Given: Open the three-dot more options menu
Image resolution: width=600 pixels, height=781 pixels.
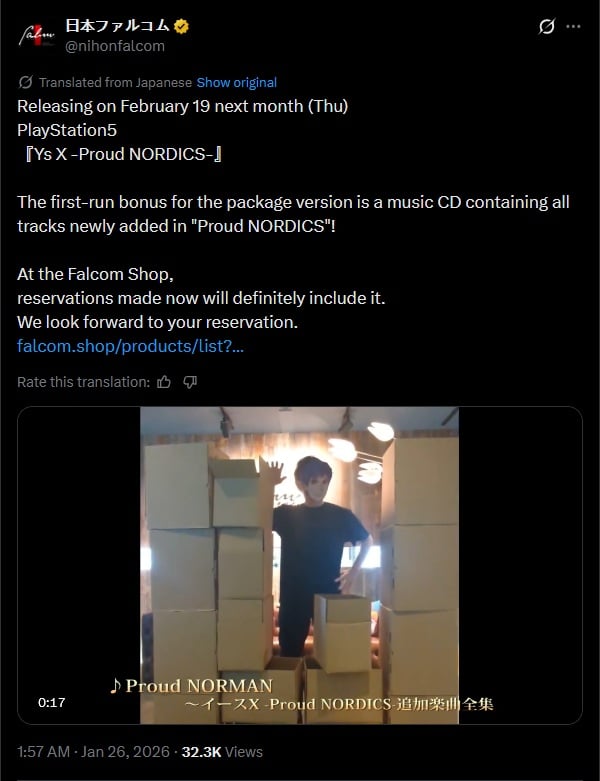Looking at the screenshot, I should click(x=574, y=26).
